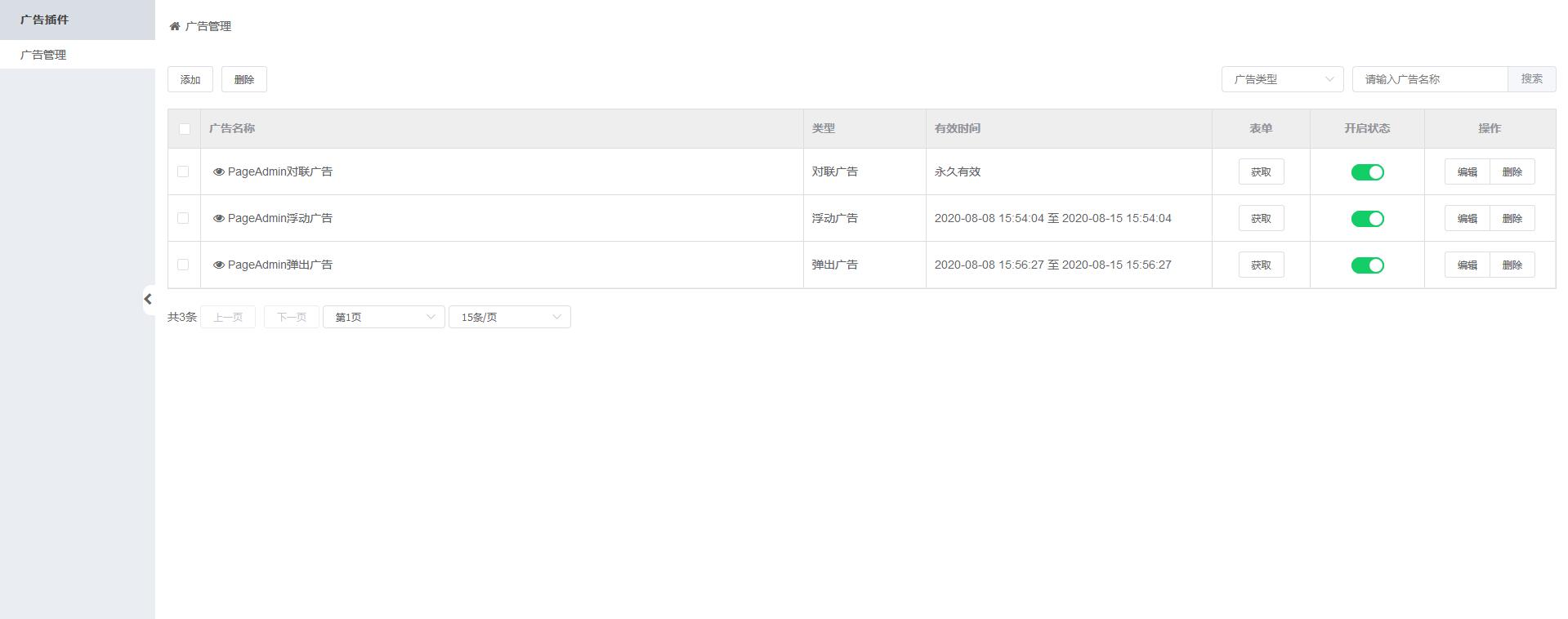Screen dimensions: 1568x619
Task: Delete the PageAdmin浮动广告 row
Action: (1512, 218)
